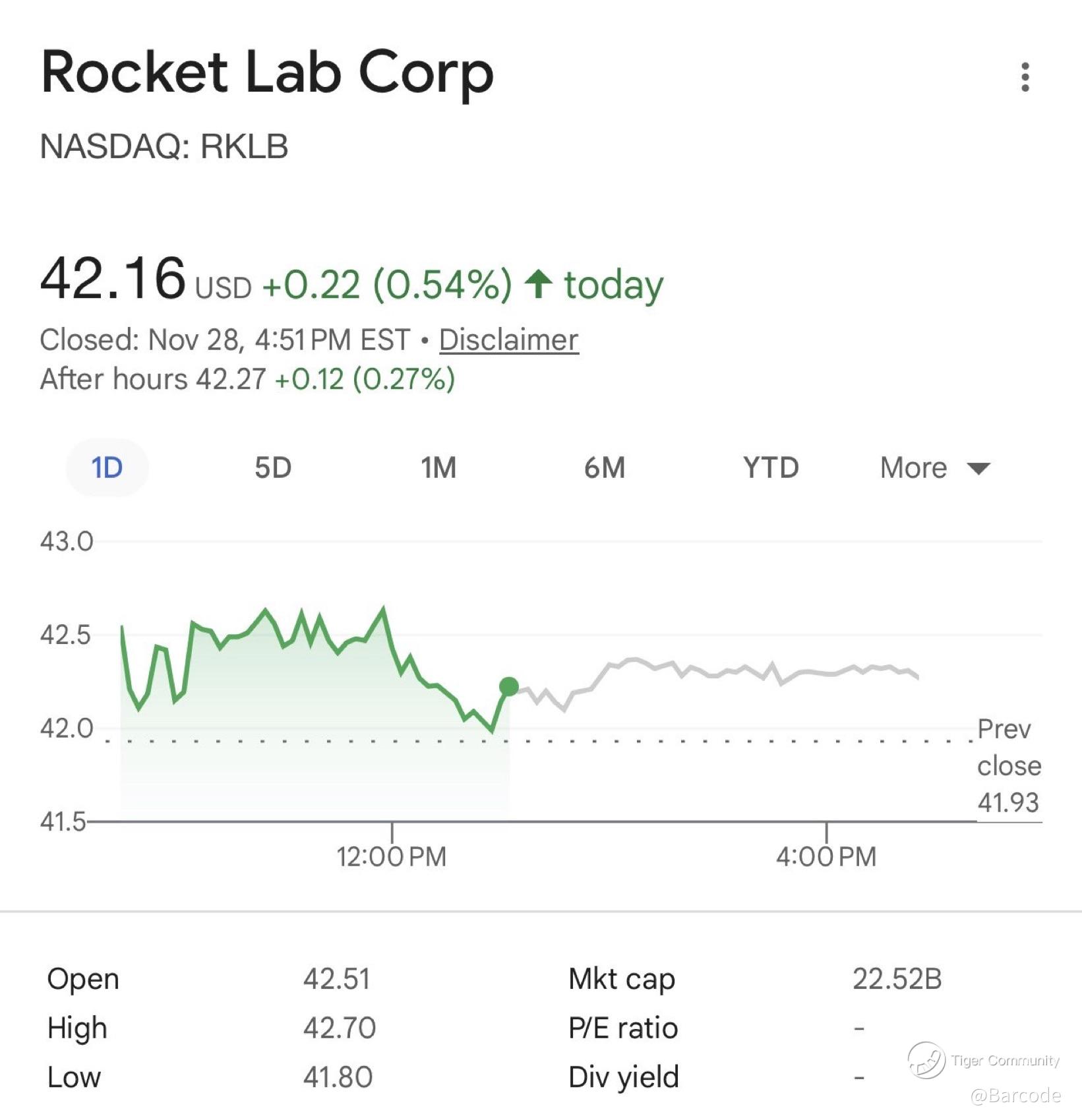Click the Mkt cap value 22.52B
This screenshot has height=1120, width=1082.
click(x=897, y=979)
